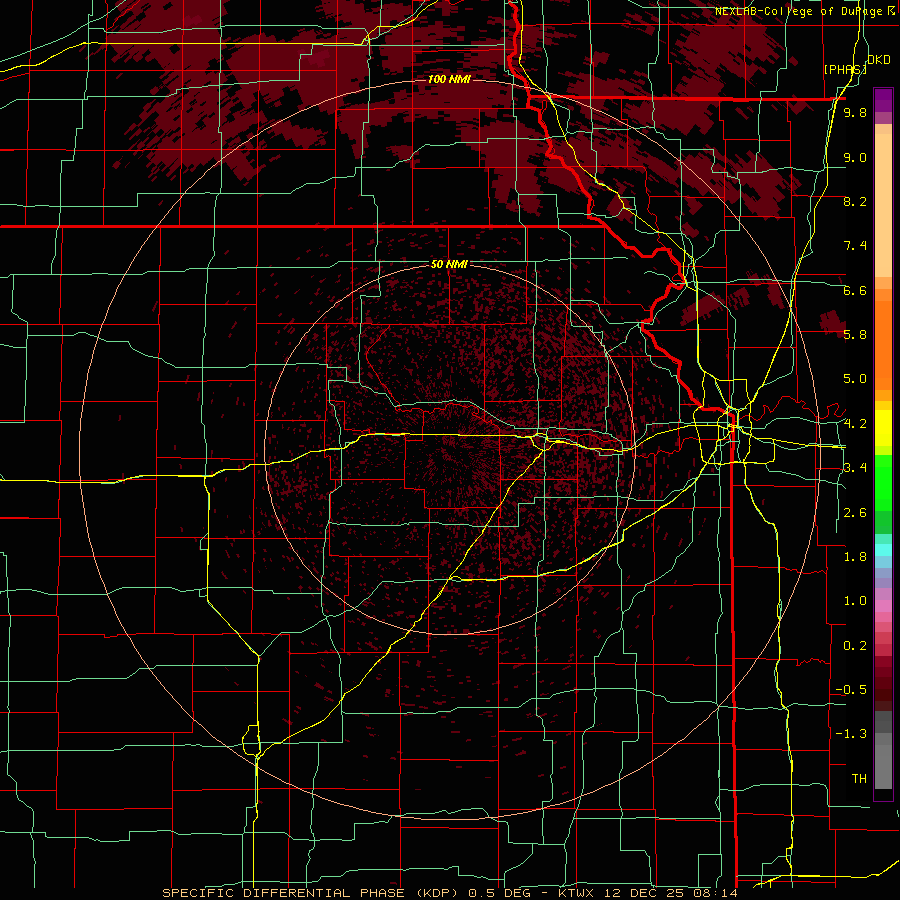Select the 1.0 scale value
This screenshot has width=900, height=900.
click(x=855, y=601)
